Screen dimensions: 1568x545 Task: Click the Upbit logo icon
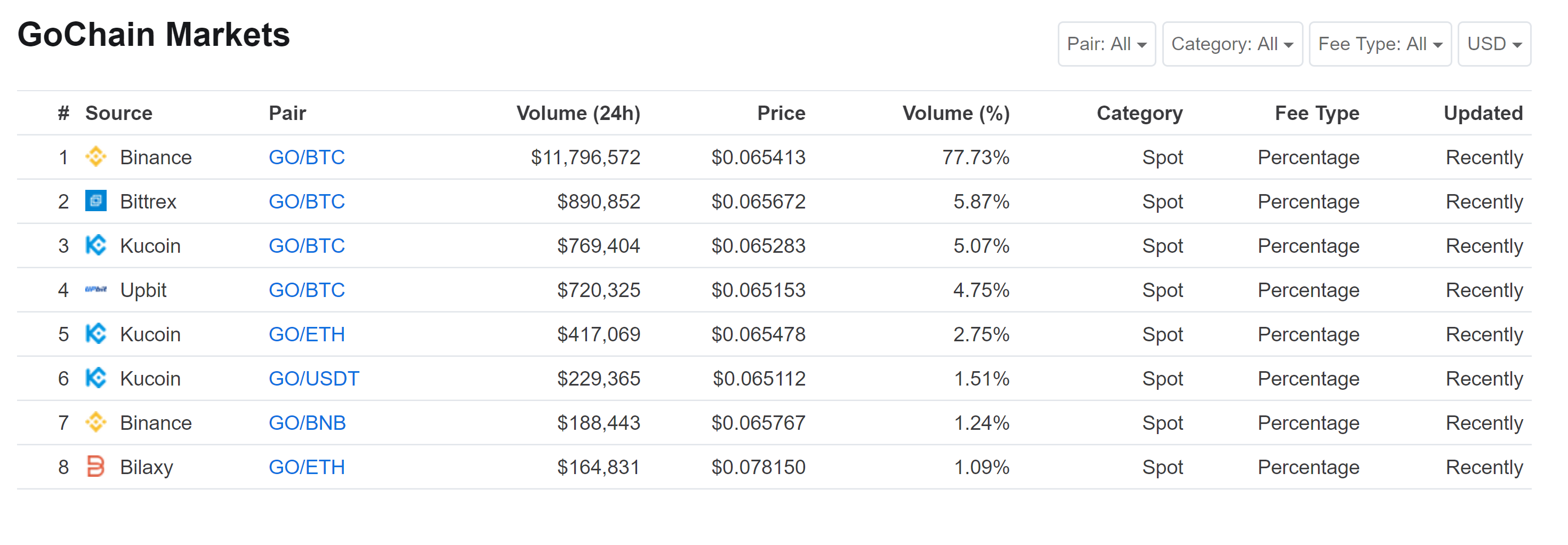pyautogui.click(x=95, y=290)
